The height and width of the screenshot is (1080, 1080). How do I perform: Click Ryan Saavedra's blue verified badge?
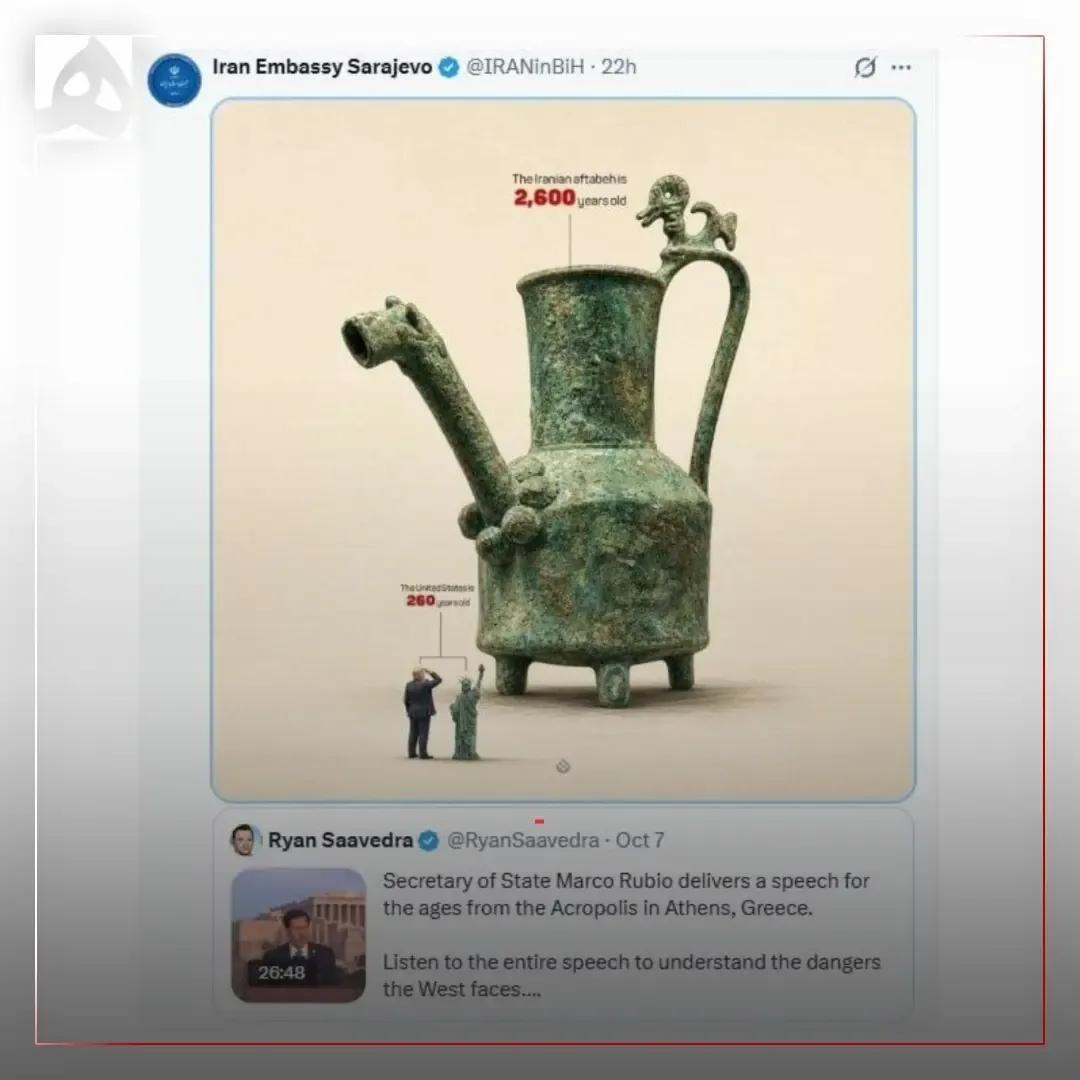pos(428,841)
